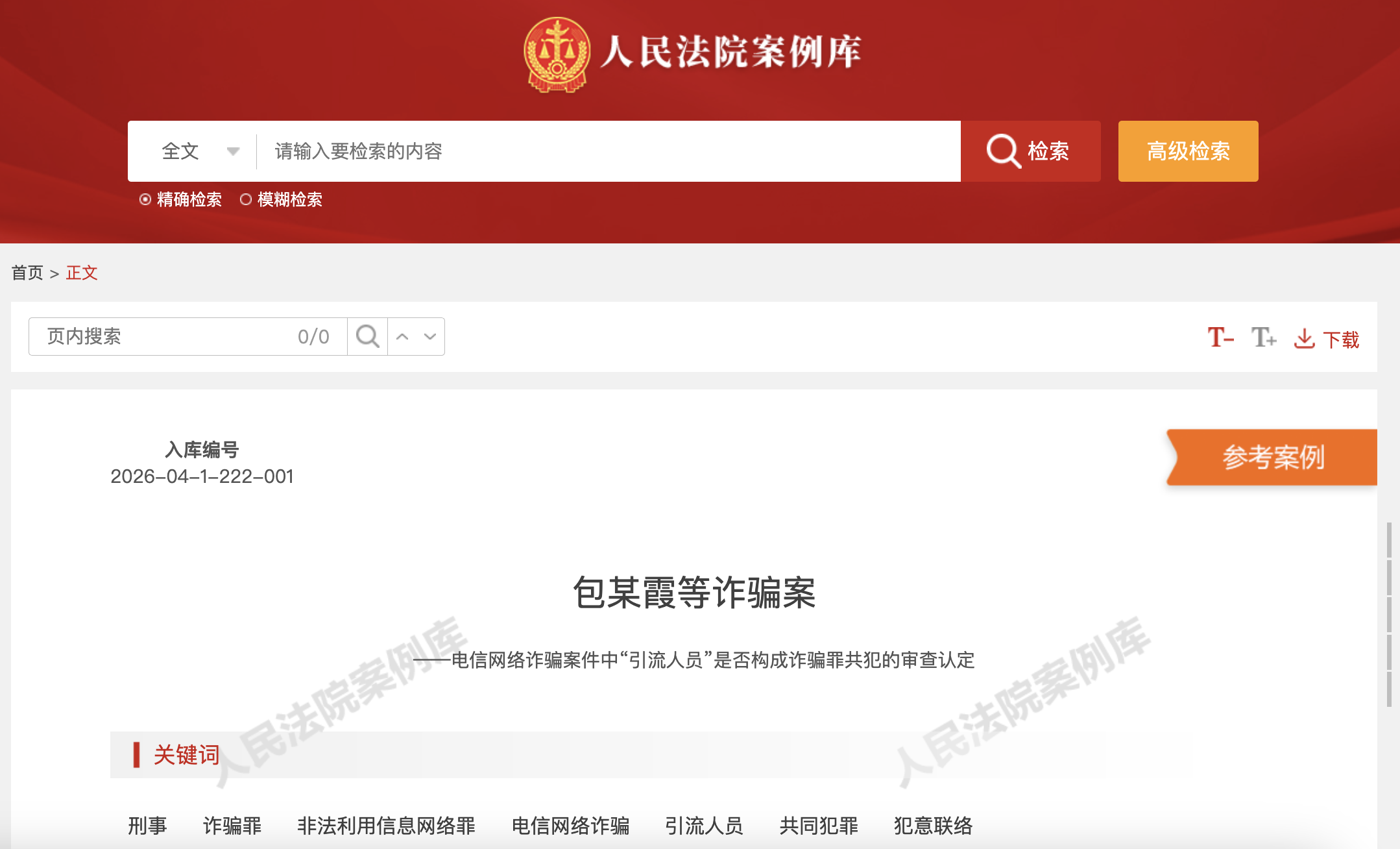
Task: Open 高级检索 advanced search
Action: (x=1189, y=151)
